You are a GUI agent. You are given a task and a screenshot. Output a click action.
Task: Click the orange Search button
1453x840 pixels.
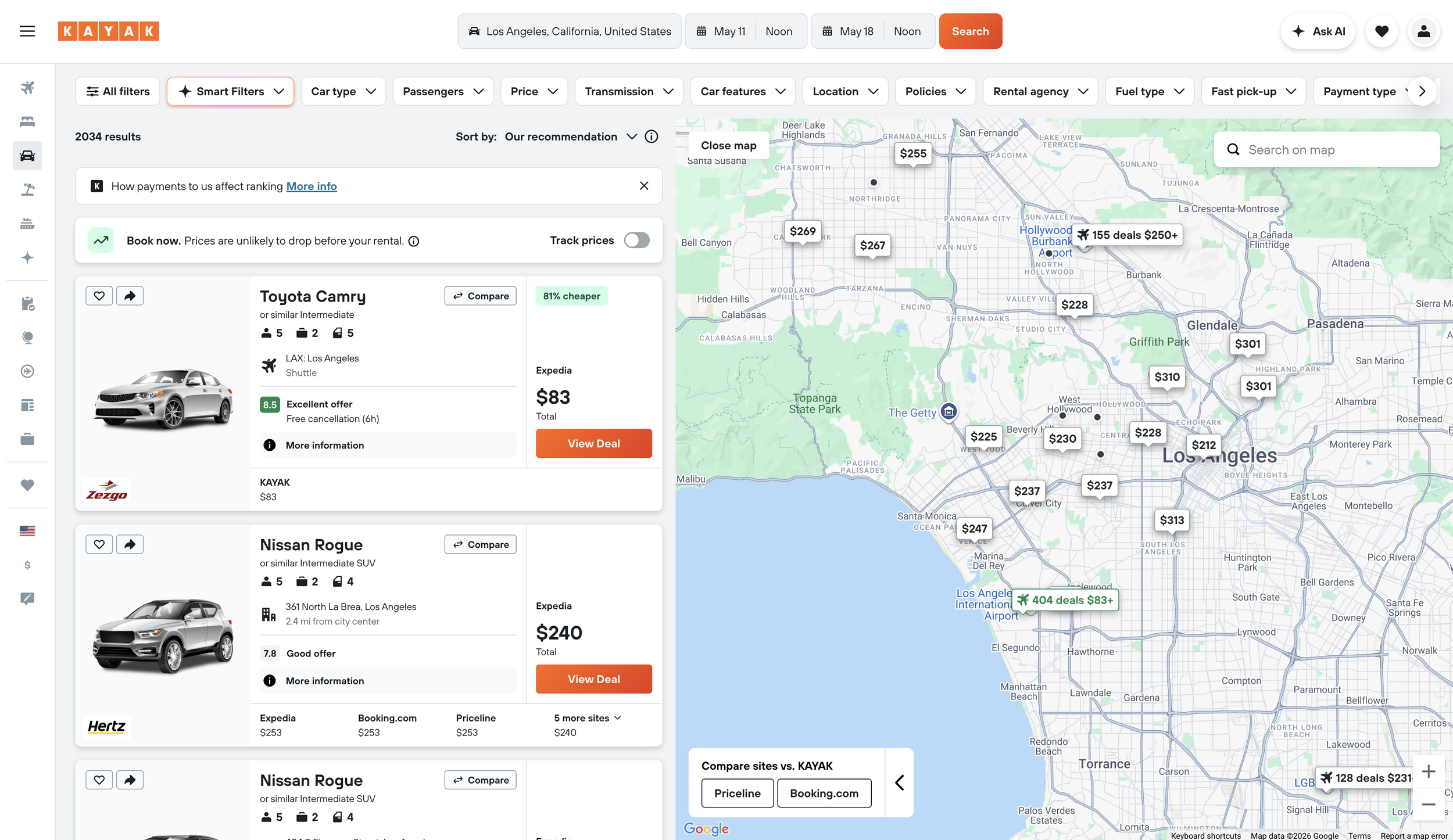click(970, 31)
